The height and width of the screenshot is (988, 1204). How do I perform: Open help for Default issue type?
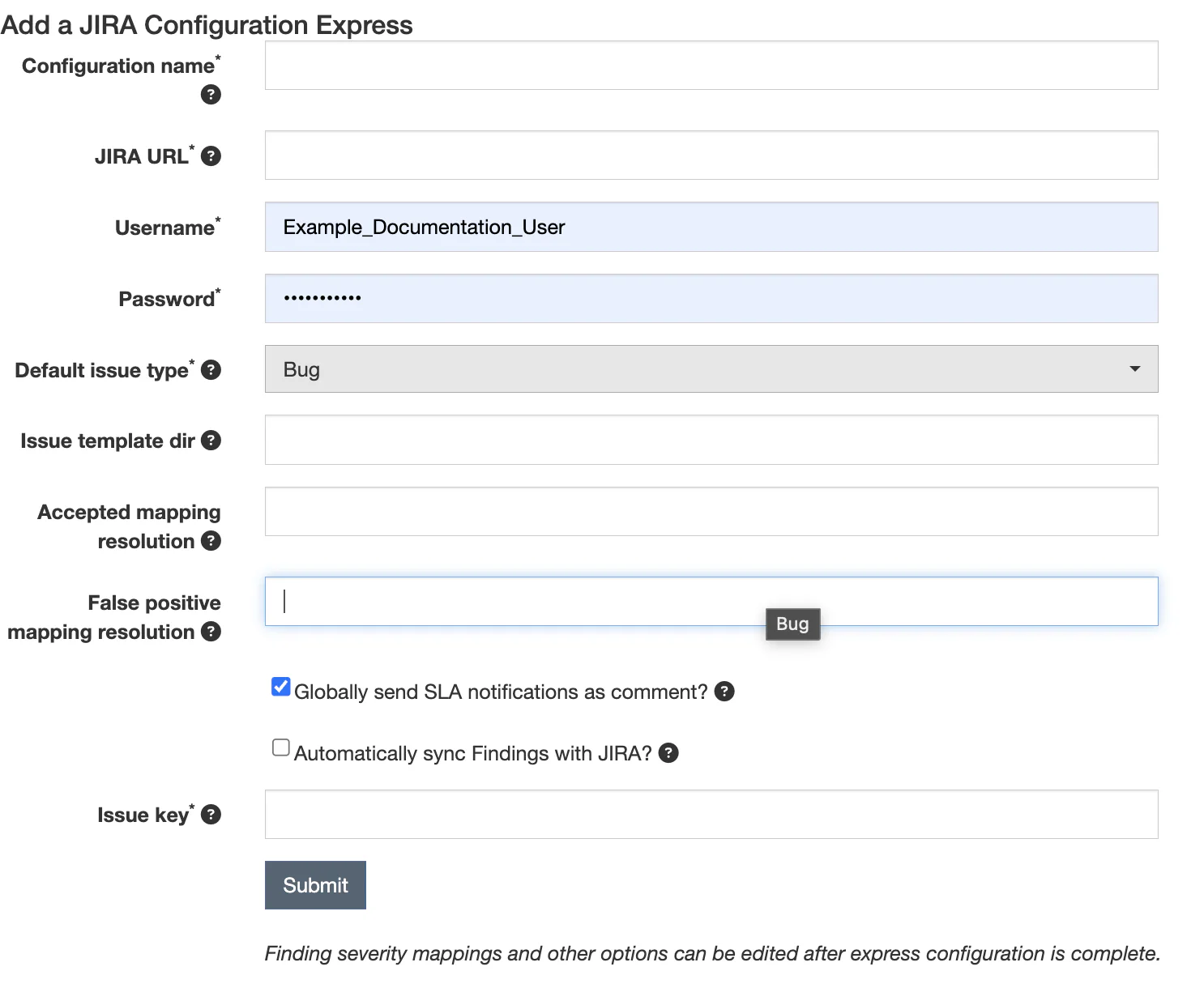pos(211,370)
